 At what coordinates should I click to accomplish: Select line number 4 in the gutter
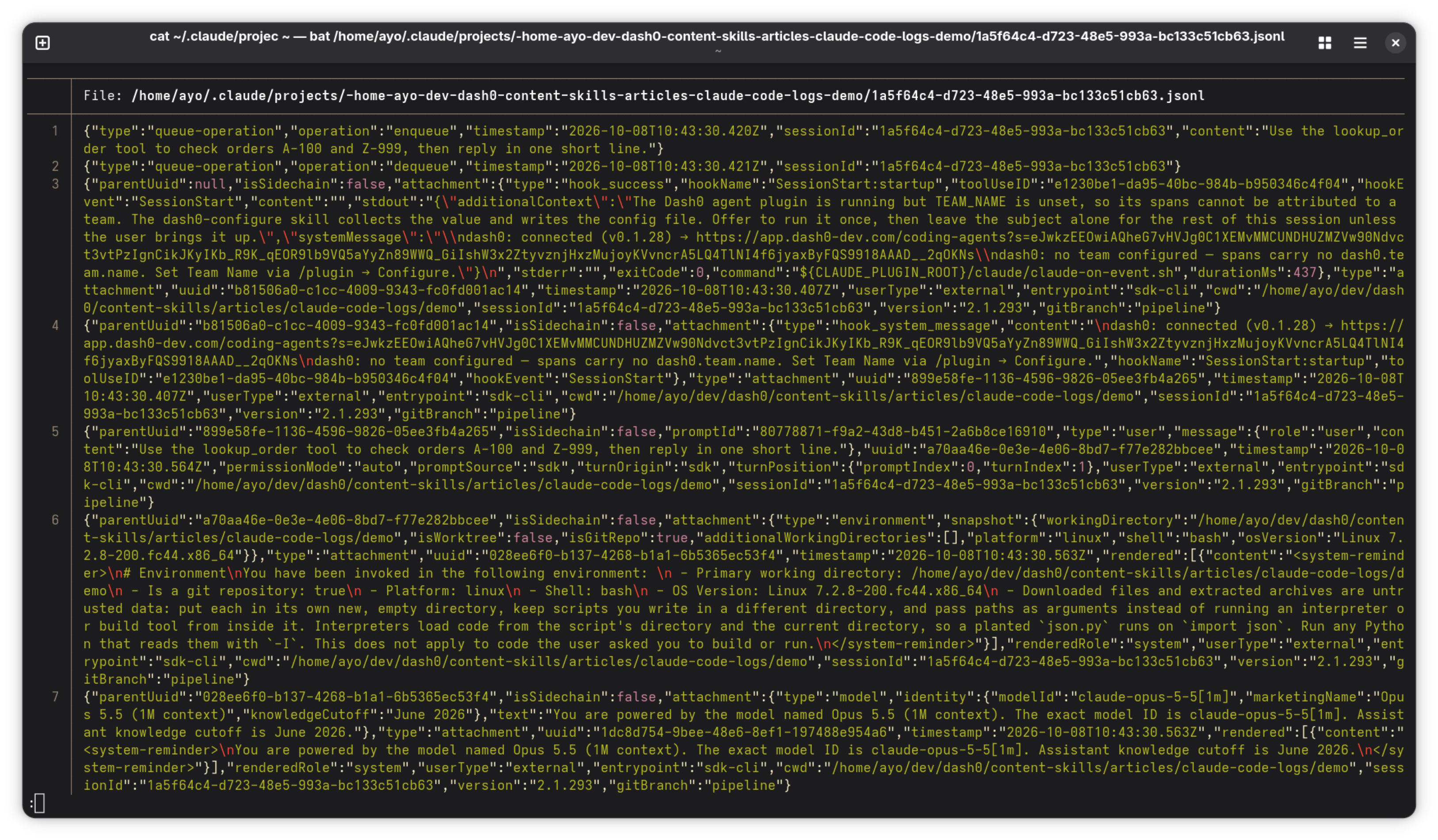pyautogui.click(x=55, y=326)
